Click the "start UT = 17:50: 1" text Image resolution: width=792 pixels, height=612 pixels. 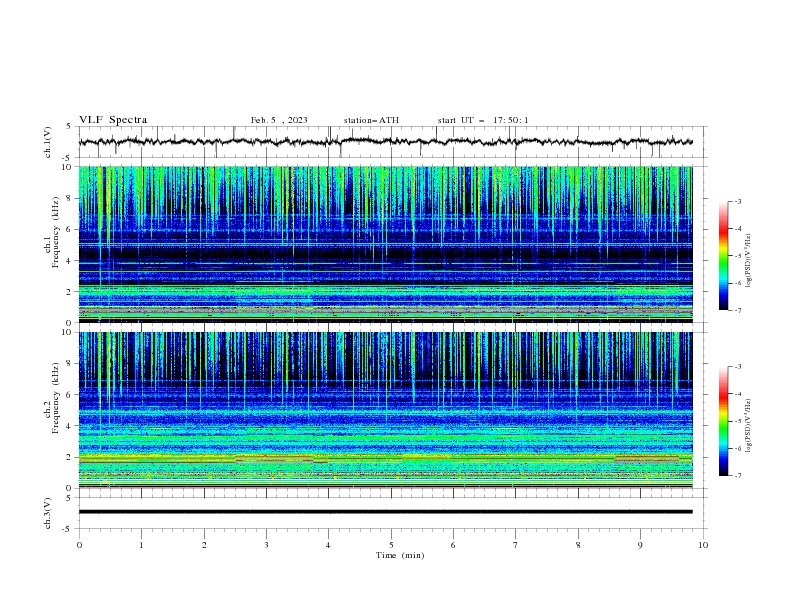pyautogui.click(x=483, y=120)
